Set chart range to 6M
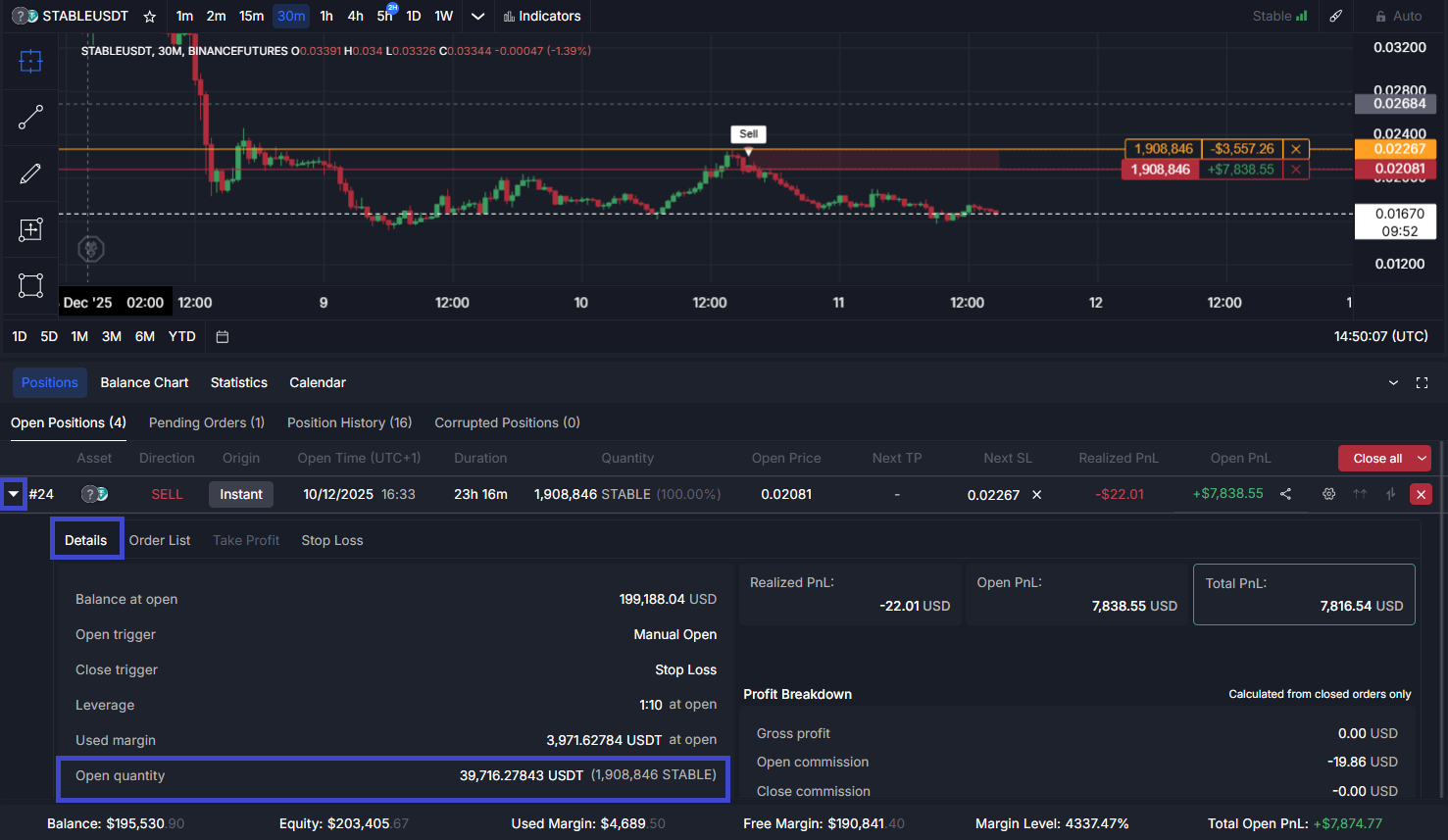Screen dimensions: 1448x840 click(x=145, y=336)
